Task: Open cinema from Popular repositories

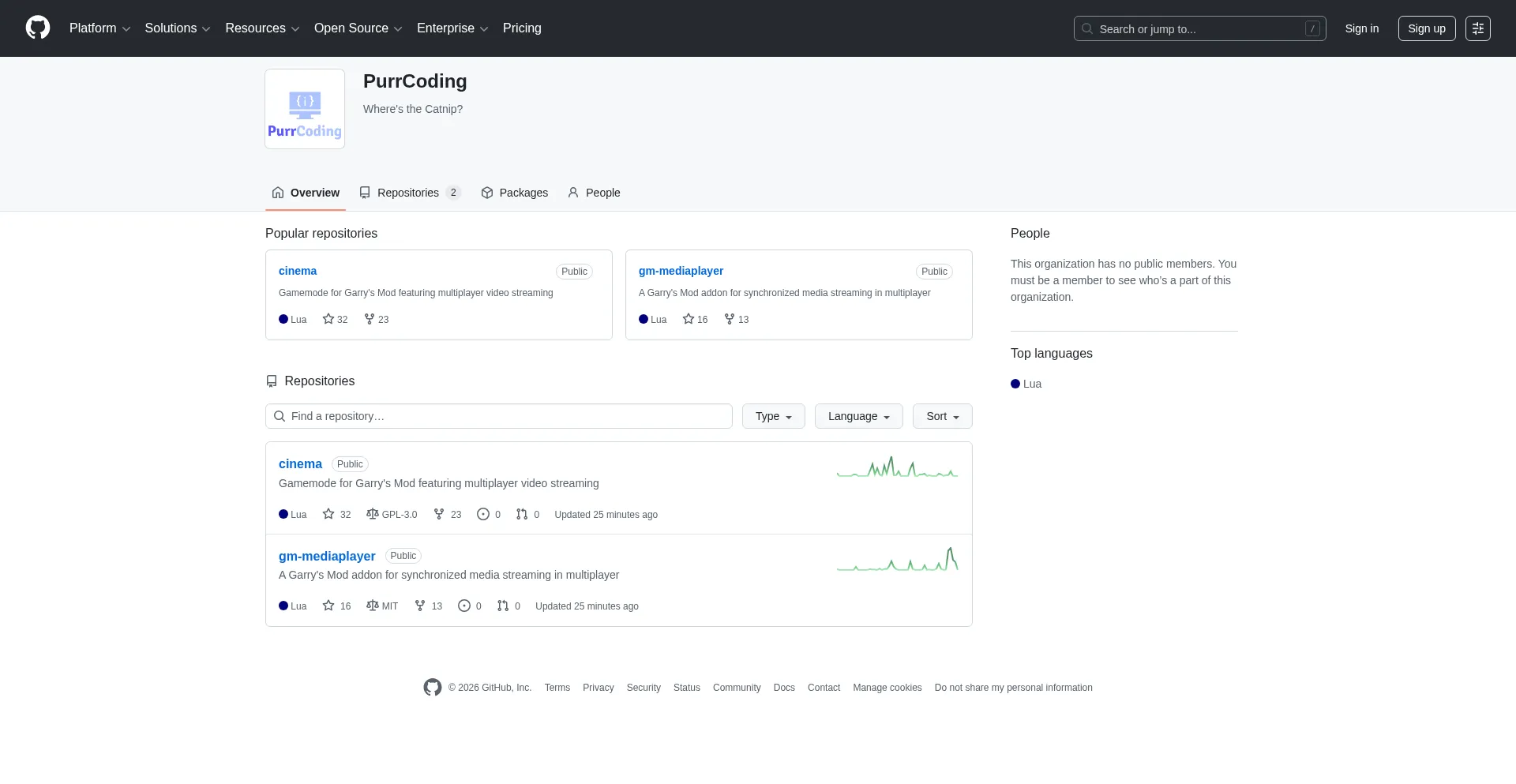Action: click(298, 271)
